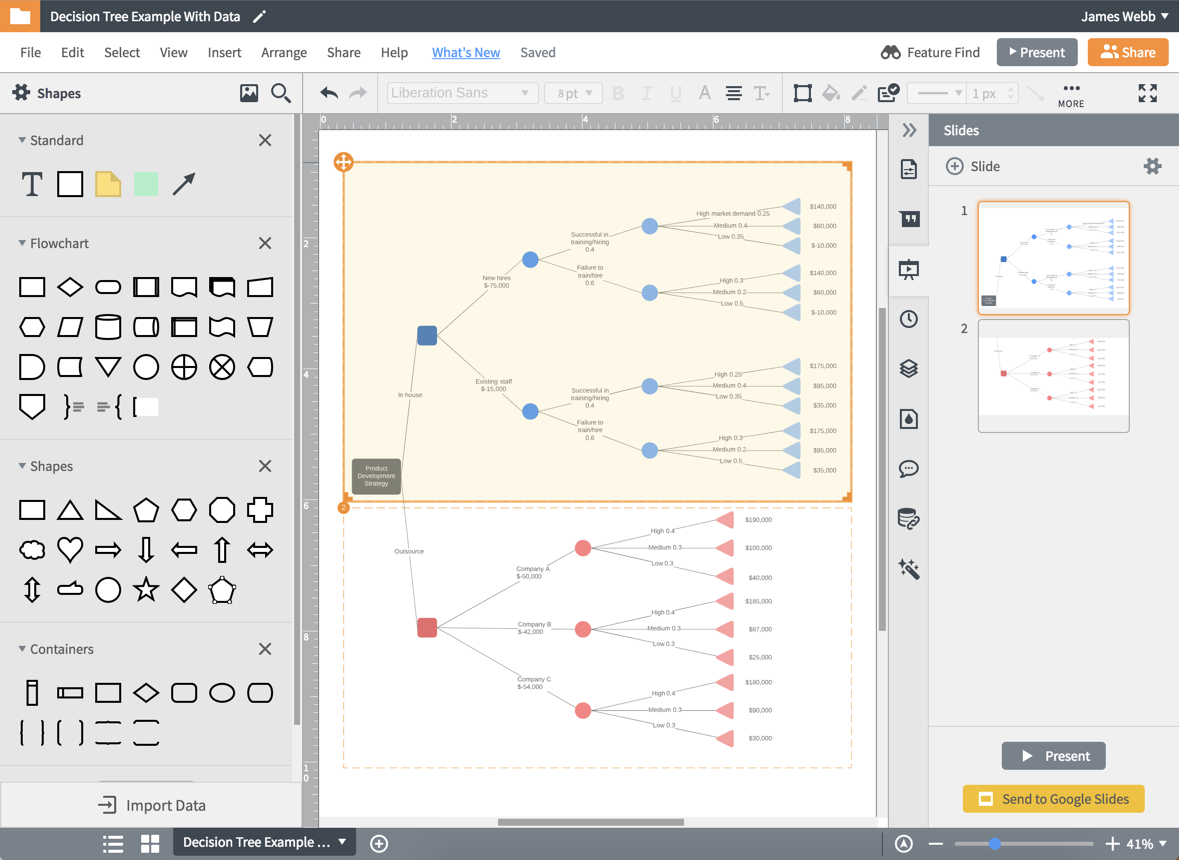Toggle Italic formatting
The image size is (1179, 860).
(647, 92)
